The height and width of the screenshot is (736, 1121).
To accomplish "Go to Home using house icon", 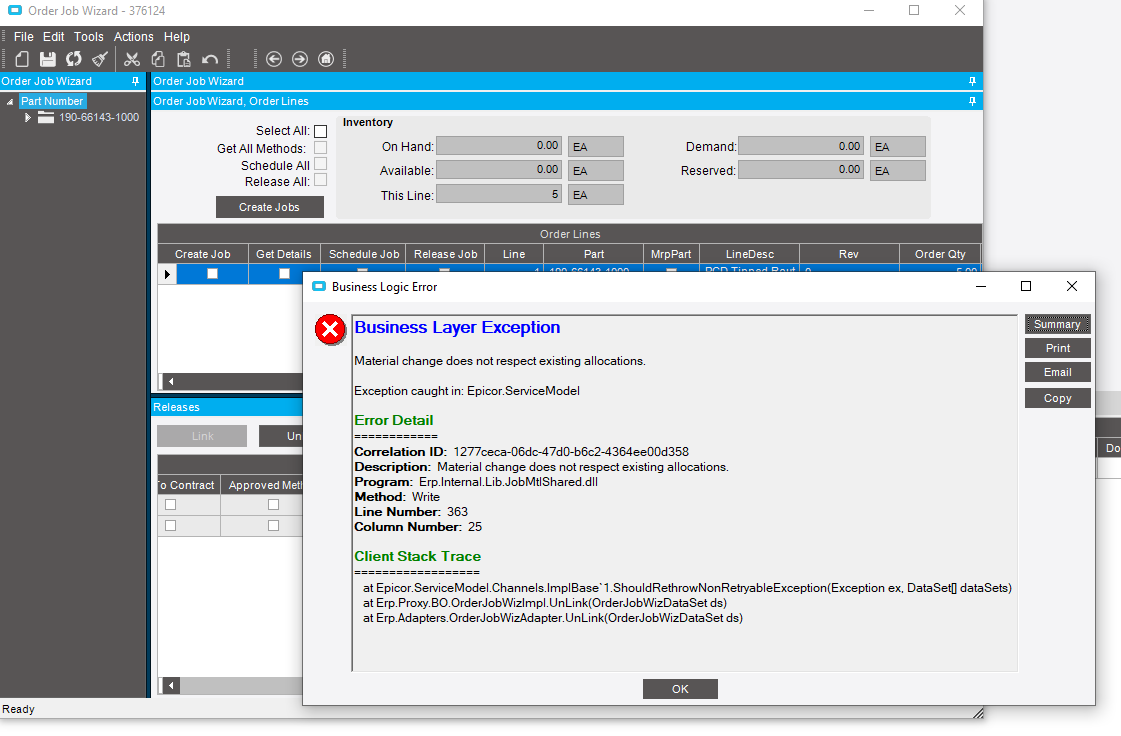I will [326, 59].
